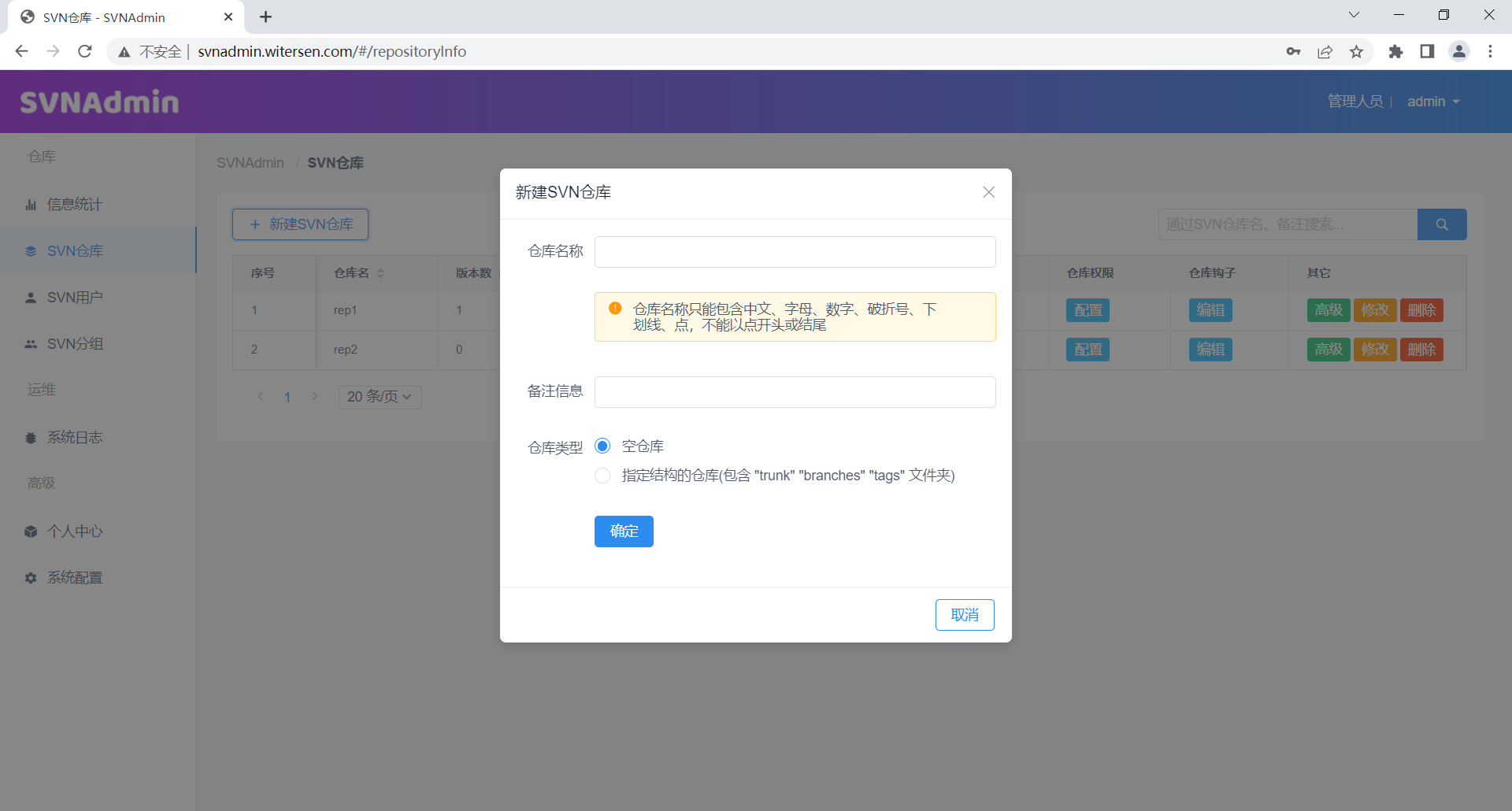Click the browser back arrow
Viewport: 1512px width, 811px height.
[21, 51]
